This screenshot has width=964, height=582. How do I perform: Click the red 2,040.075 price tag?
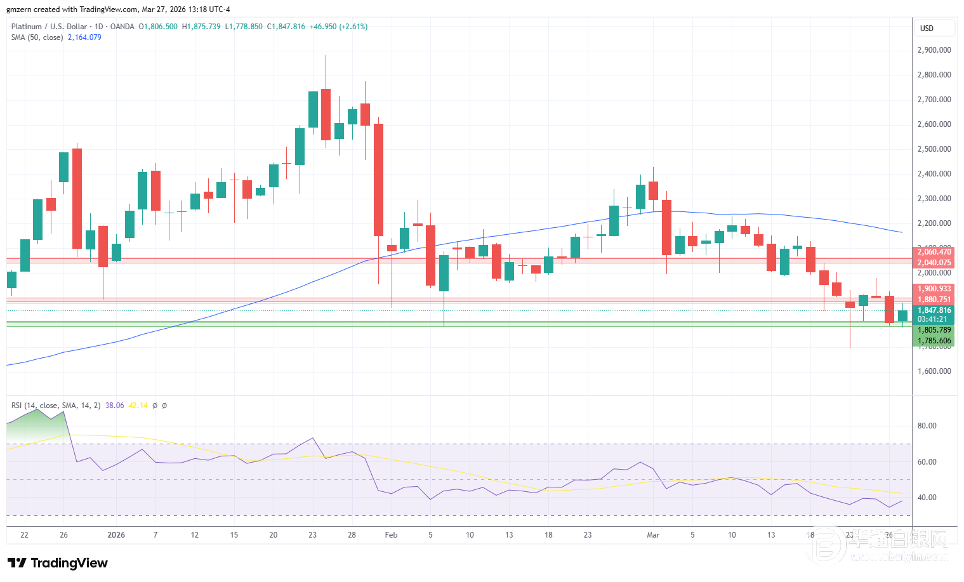point(933,262)
